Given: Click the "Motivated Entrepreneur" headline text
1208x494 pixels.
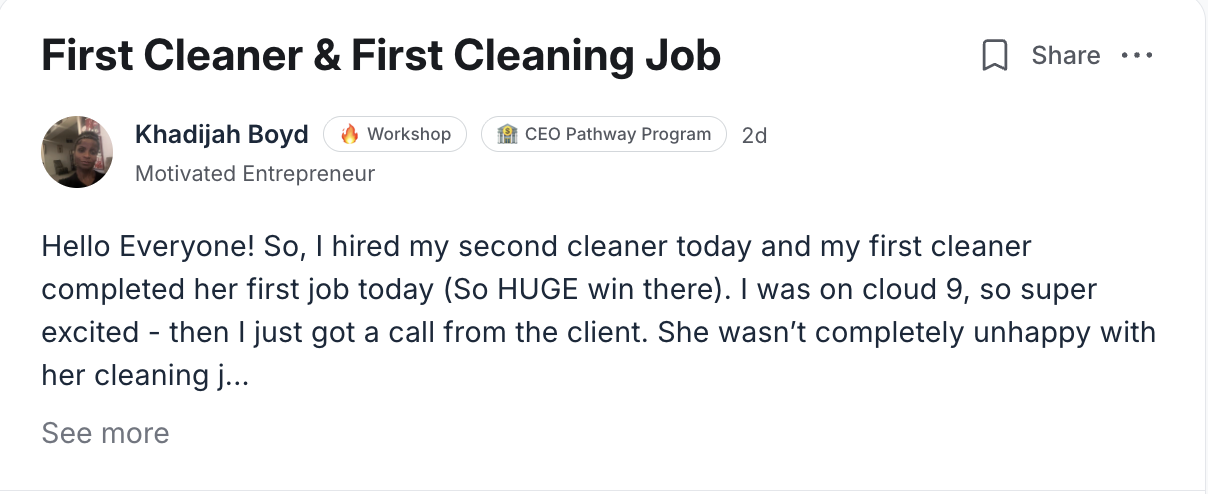Looking at the screenshot, I should click(x=254, y=174).
